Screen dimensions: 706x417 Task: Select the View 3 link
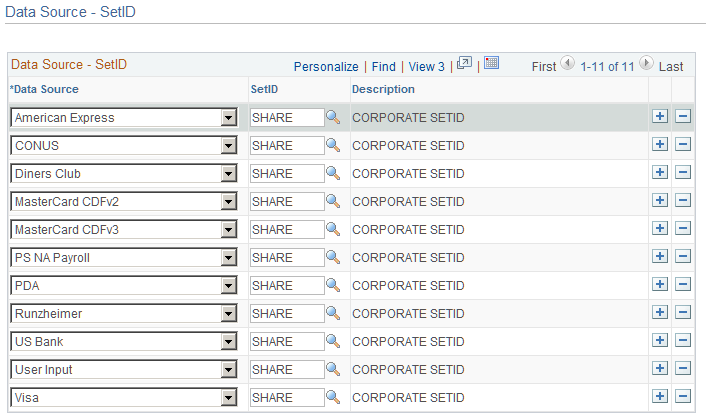[x=426, y=67]
